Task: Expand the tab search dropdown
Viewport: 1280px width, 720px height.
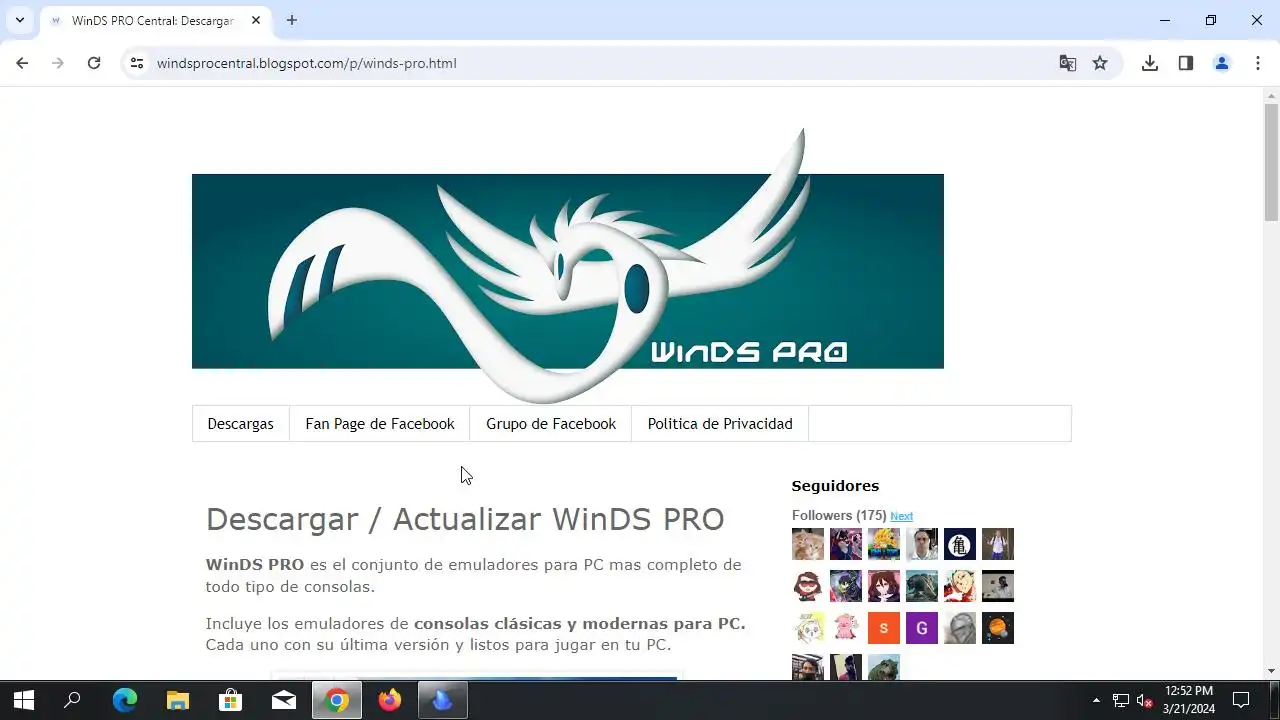Action: 19,20
